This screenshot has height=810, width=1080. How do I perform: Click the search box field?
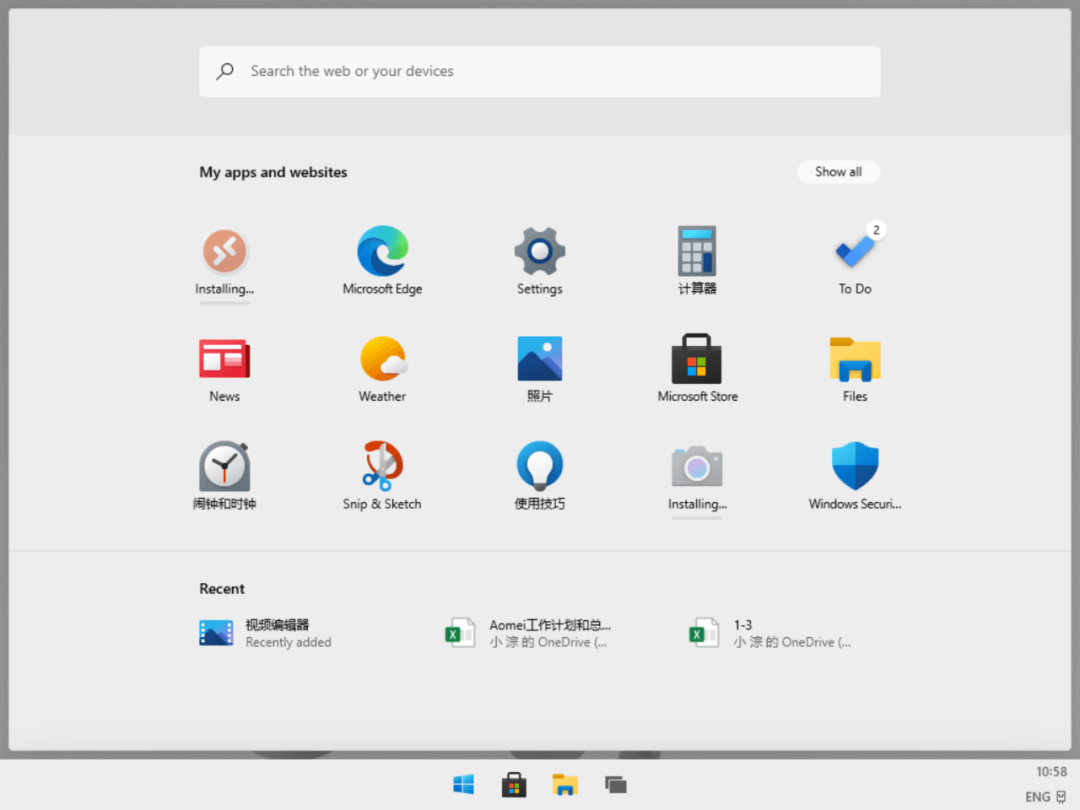pos(540,71)
